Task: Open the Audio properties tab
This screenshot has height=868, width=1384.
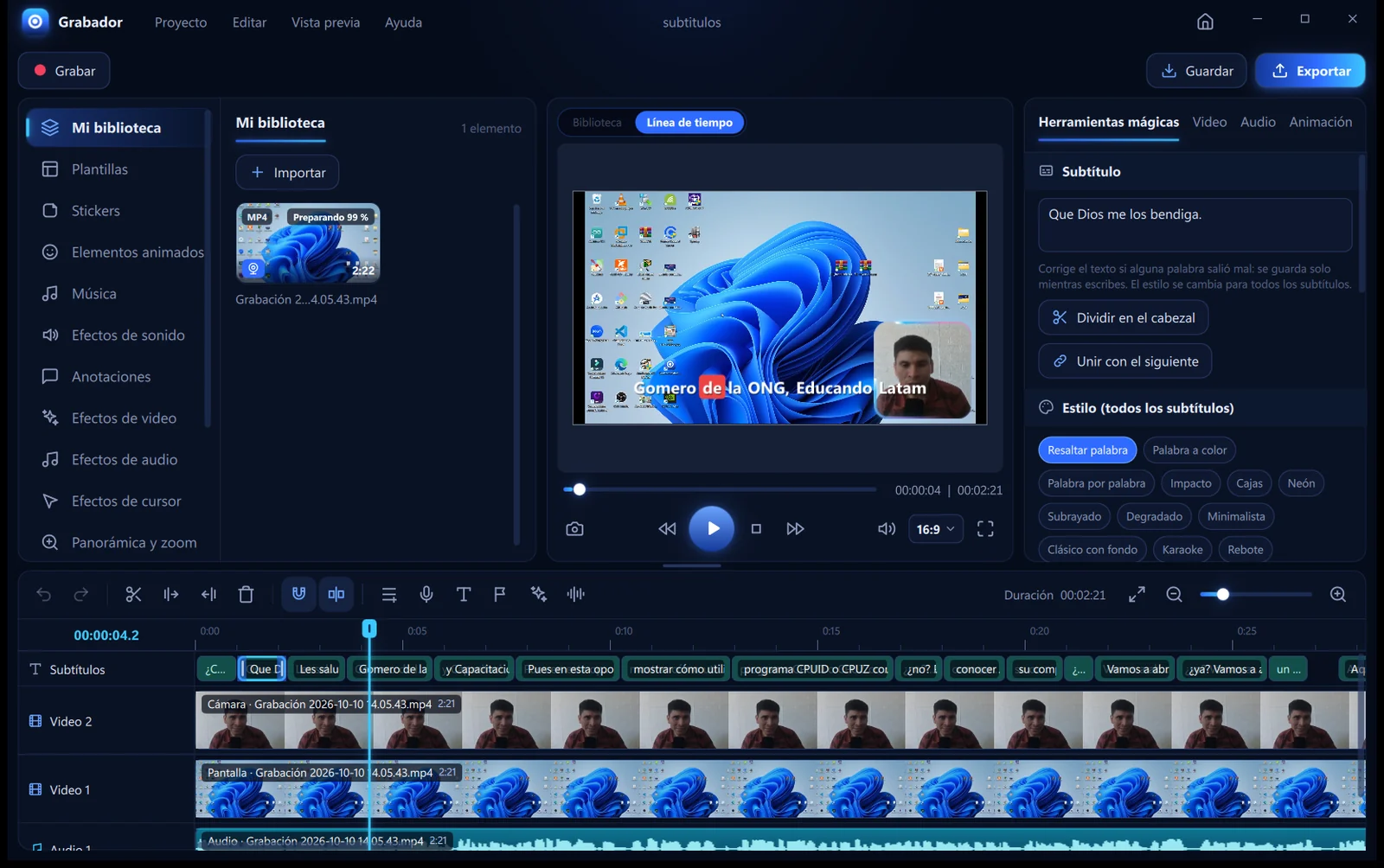Action: pos(1258,122)
